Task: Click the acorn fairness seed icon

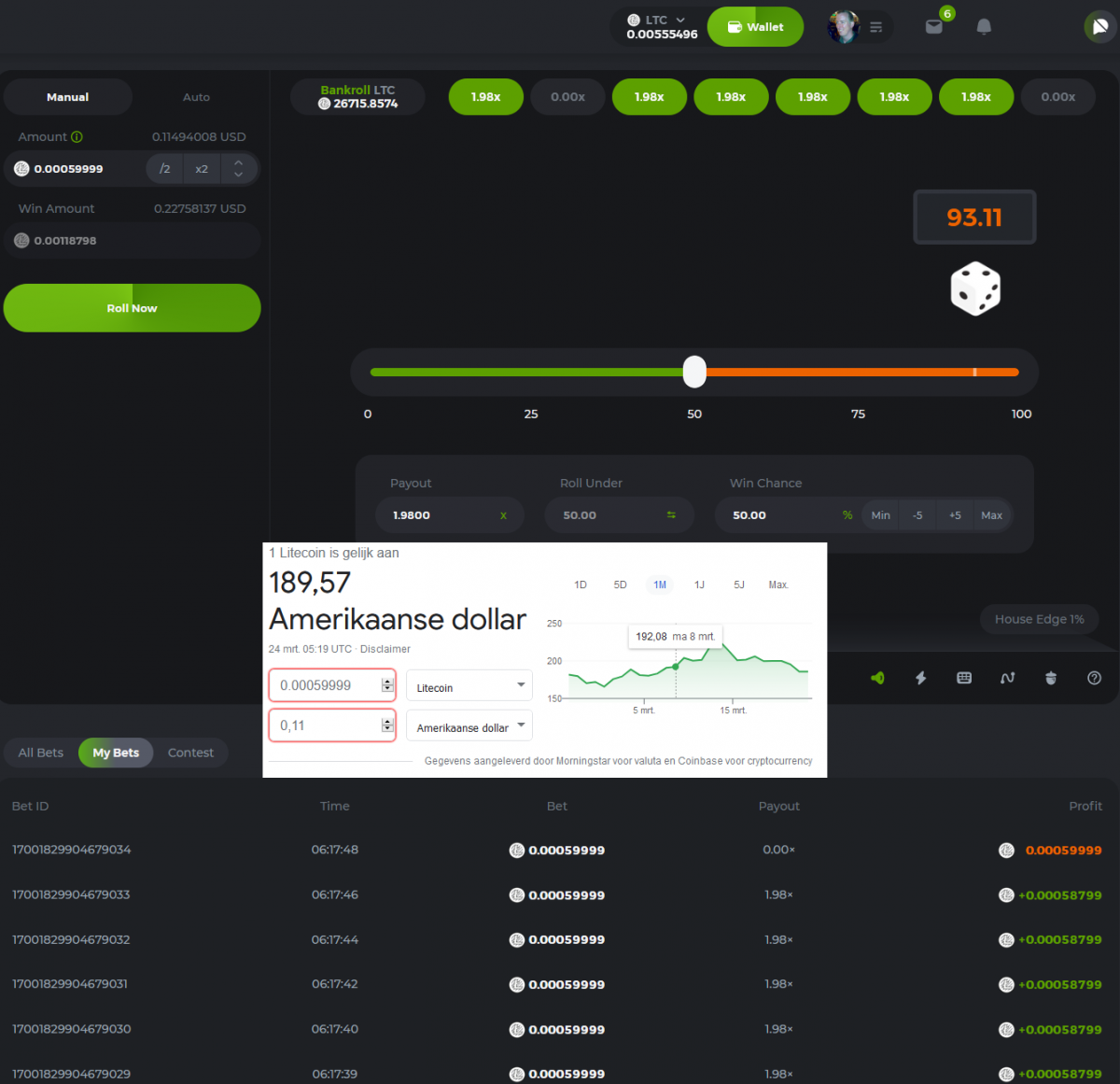Action: [1051, 678]
